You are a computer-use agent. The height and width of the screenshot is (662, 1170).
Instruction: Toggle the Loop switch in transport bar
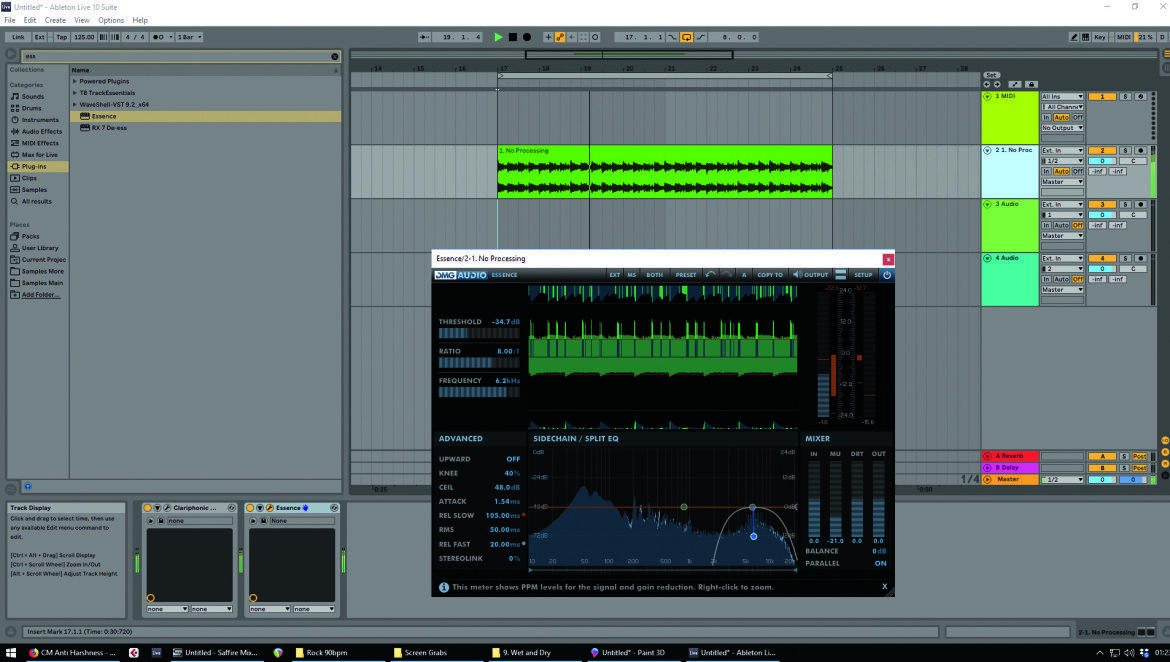coord(686,37)
